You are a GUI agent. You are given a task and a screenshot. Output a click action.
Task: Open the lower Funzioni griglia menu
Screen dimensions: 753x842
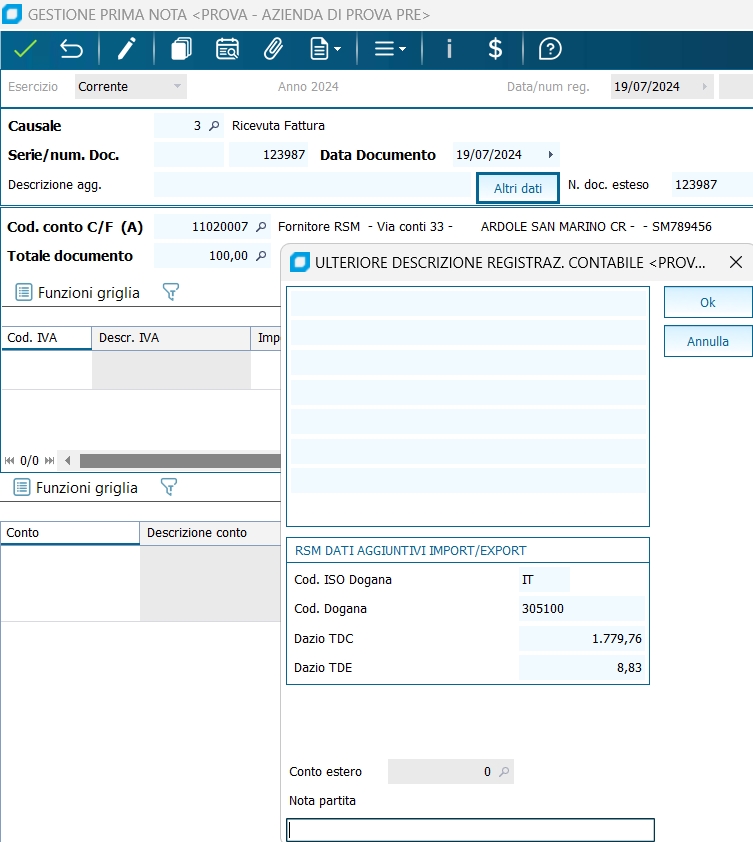pos(75,487)
